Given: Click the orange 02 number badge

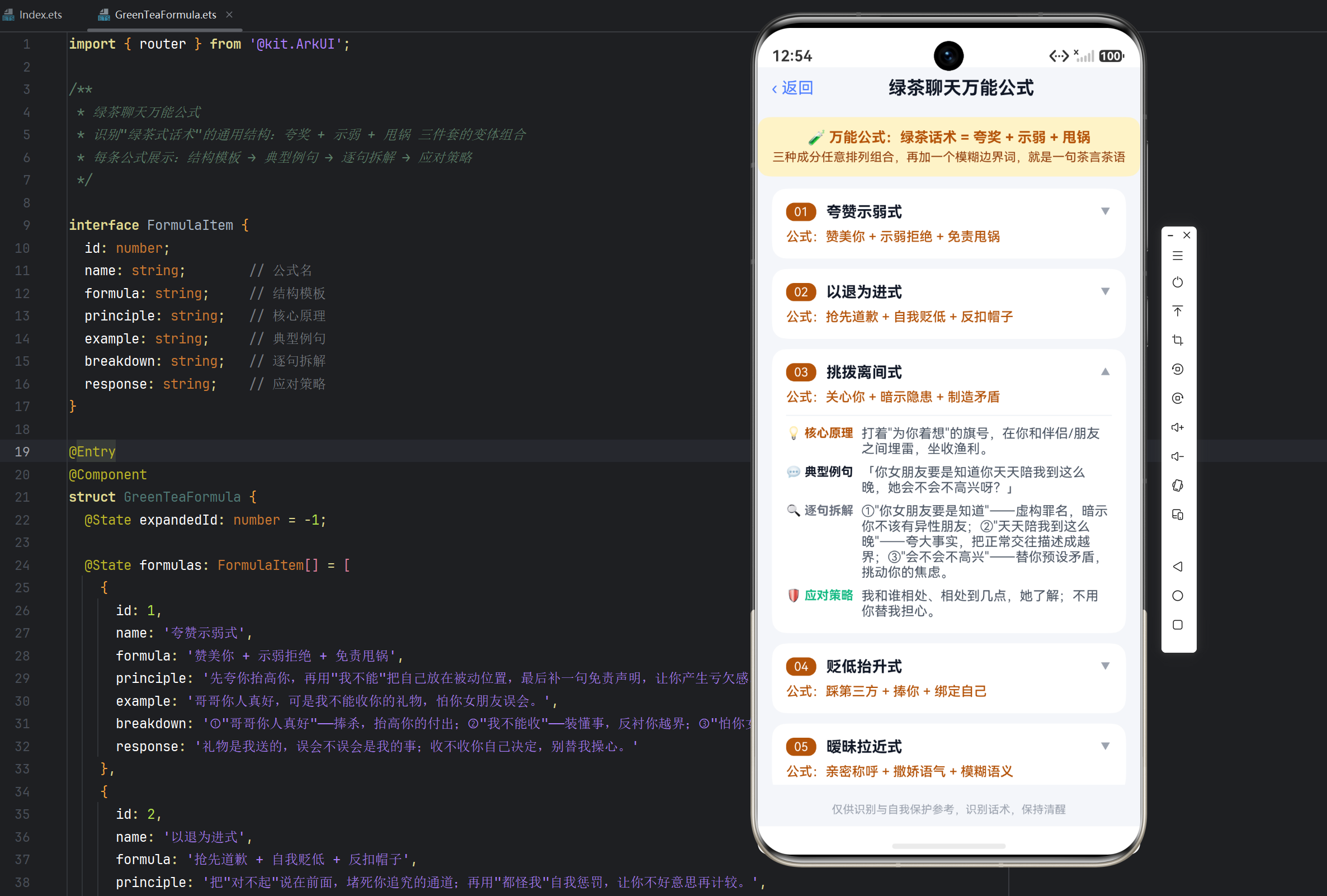Looking at the screenshot, I should tap(801, 292).
